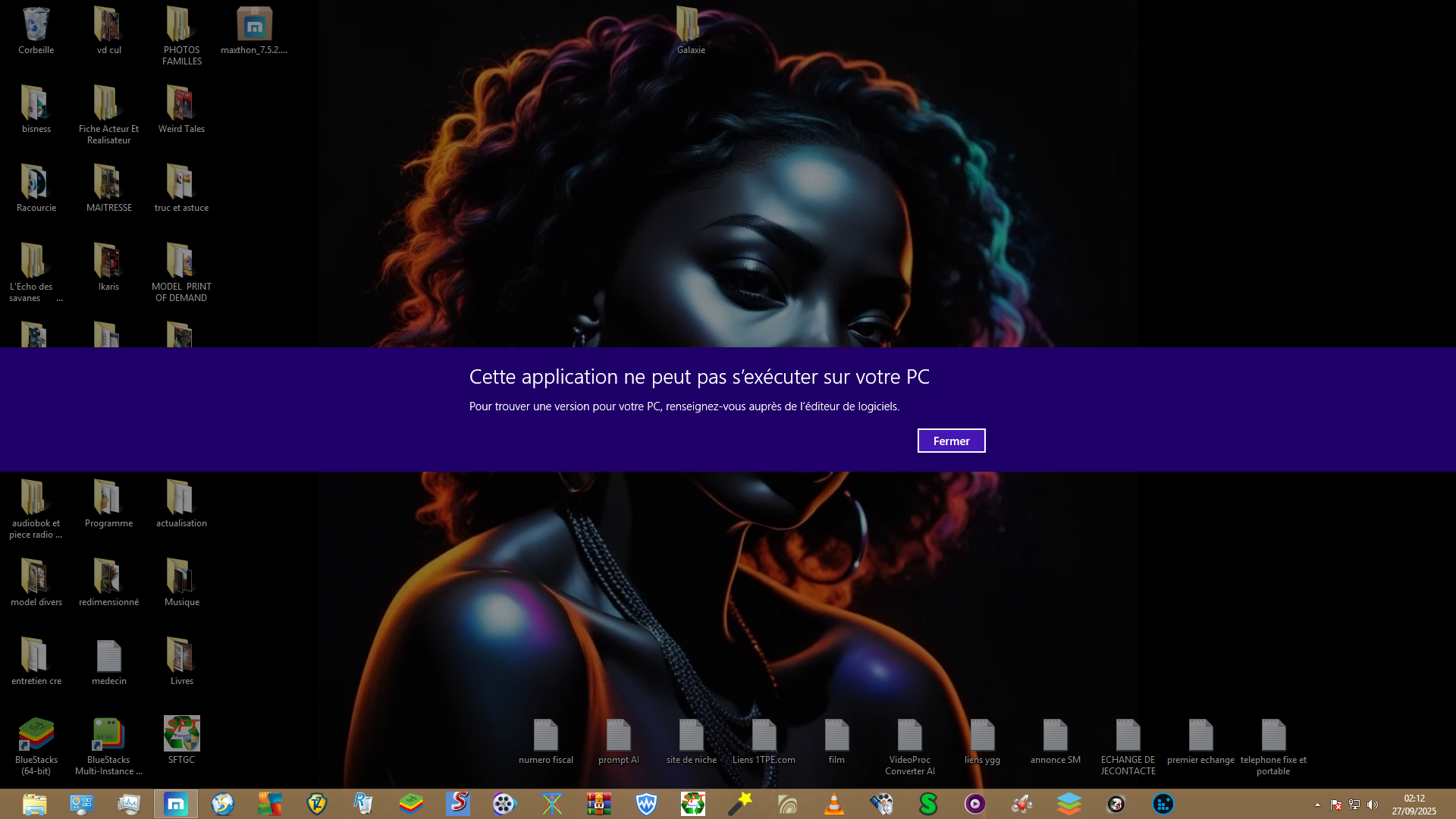
Task: Click Maxthon browser taskbar button
Action: 175,804
